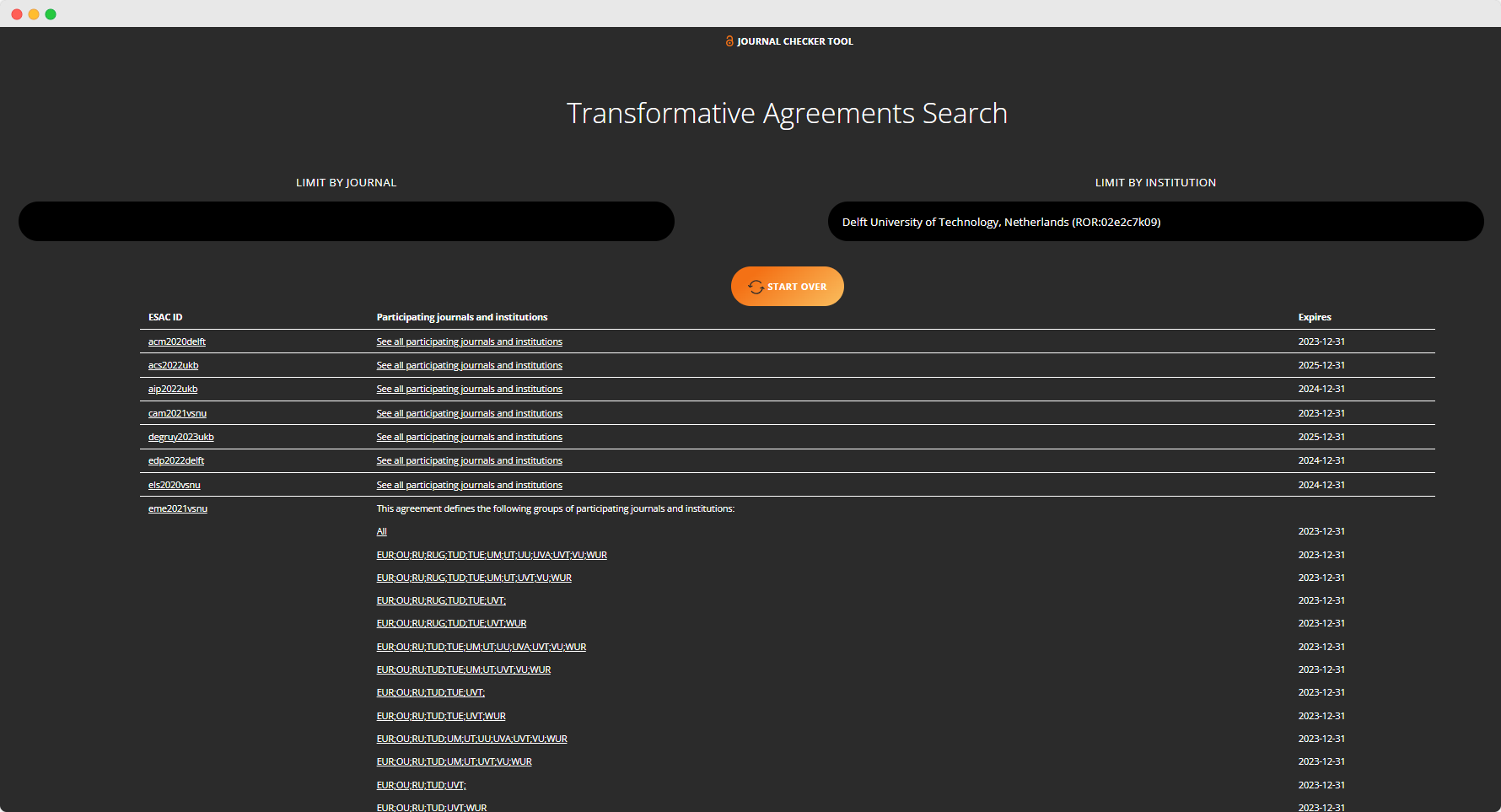Click the ESAC ID column header
Image resolution: width=1501 pixels, height=812 pixels.
(165, 317)
